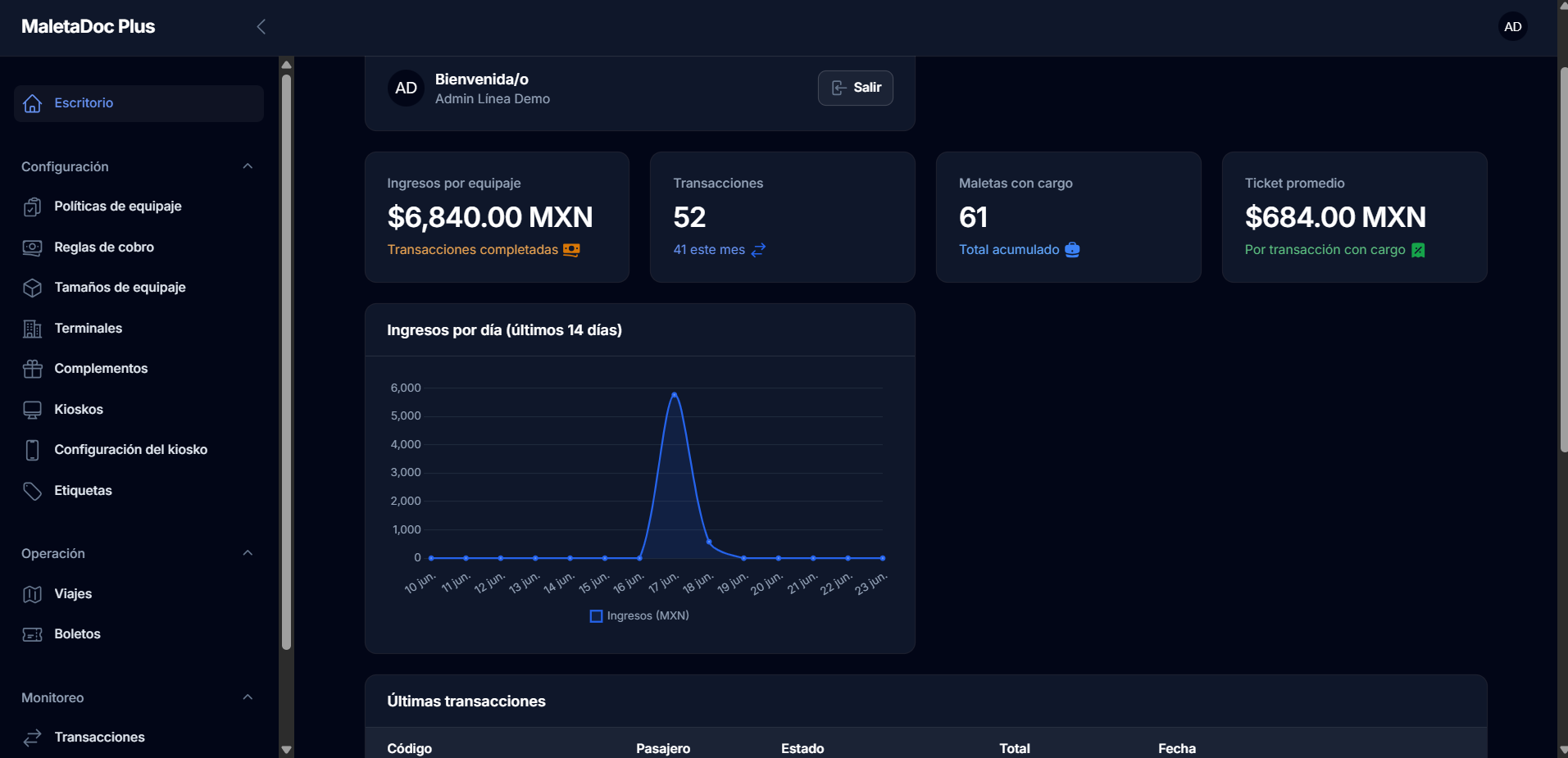Image resolution: width=1568 pixels, height=758 pixels.
Task: Go to Etiquetas page
Action: pyautogui.click(x=139, y=491)
